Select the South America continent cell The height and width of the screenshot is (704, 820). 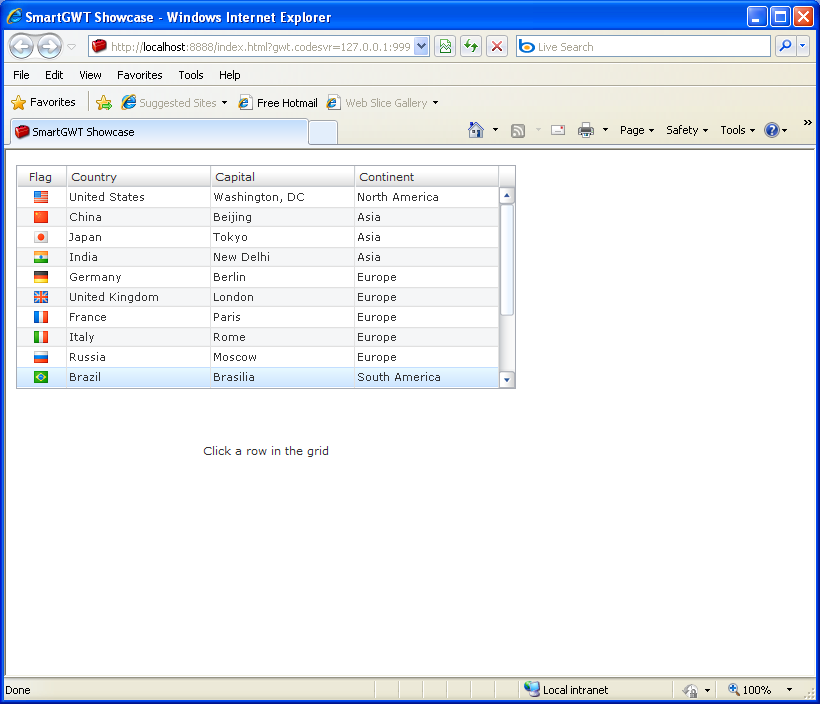(427, 377)
